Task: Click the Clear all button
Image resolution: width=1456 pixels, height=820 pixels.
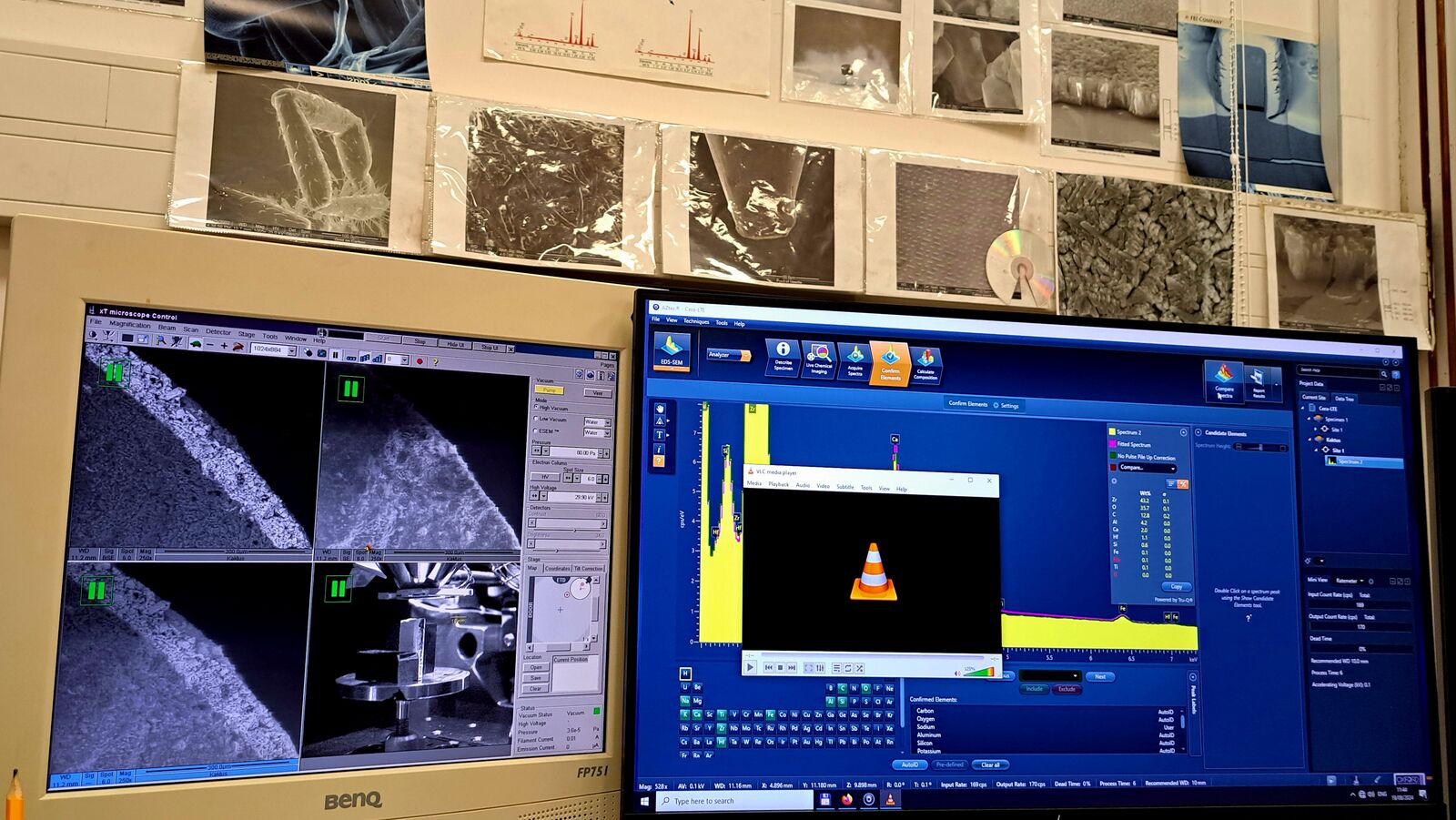Action: pyautogui.click(x=990, y=765)
